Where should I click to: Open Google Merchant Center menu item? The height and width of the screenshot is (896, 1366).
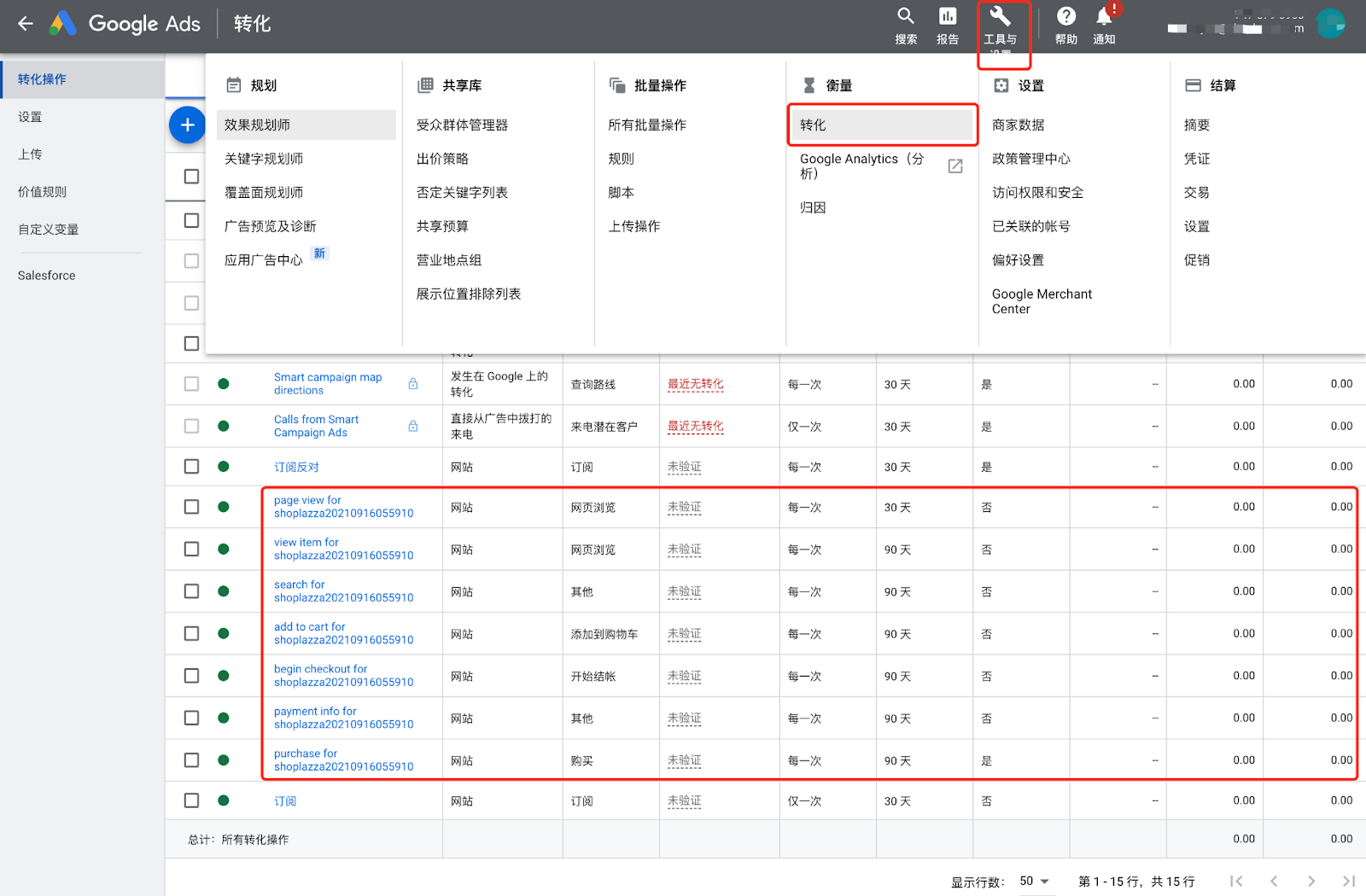pos(1042,301)
